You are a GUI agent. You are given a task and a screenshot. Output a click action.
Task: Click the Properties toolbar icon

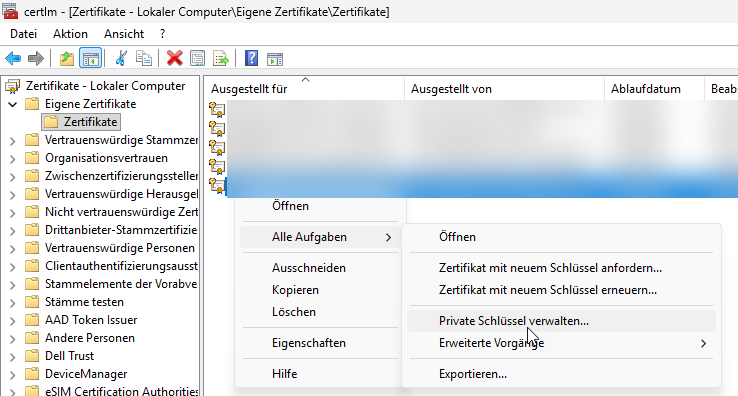point(197,58)
